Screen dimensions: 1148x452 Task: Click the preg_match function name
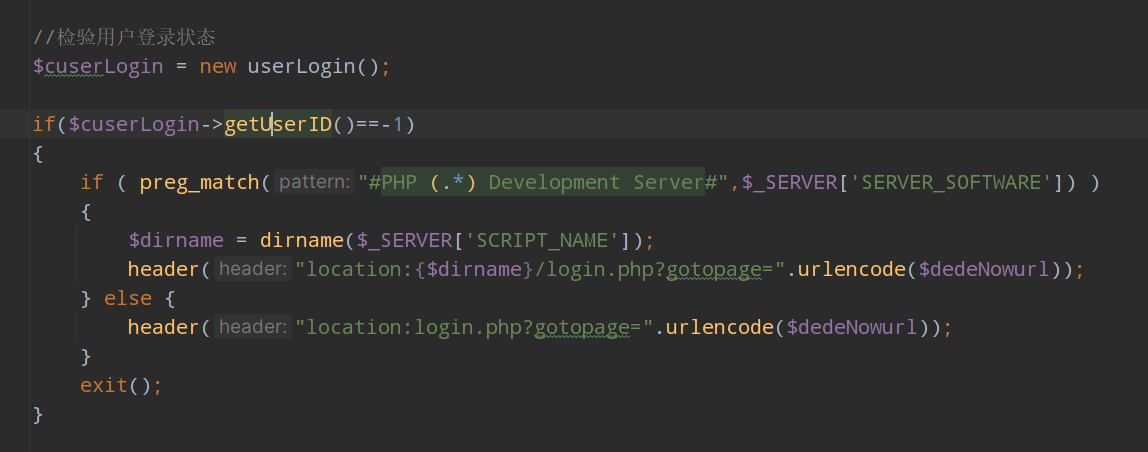pyautogui.click(x=200, y=182)
